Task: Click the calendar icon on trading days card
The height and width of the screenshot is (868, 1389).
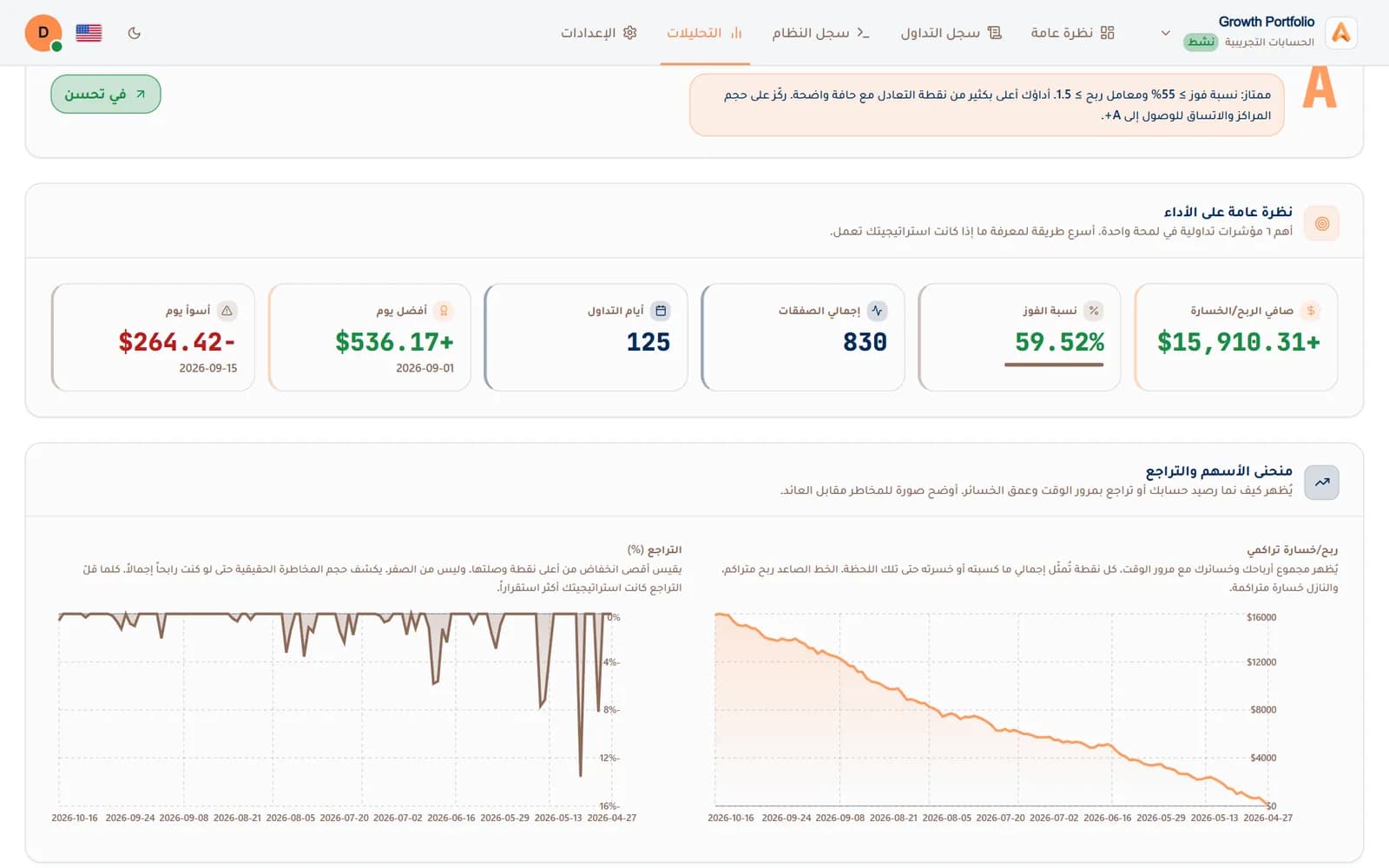Action: (661, 310)
